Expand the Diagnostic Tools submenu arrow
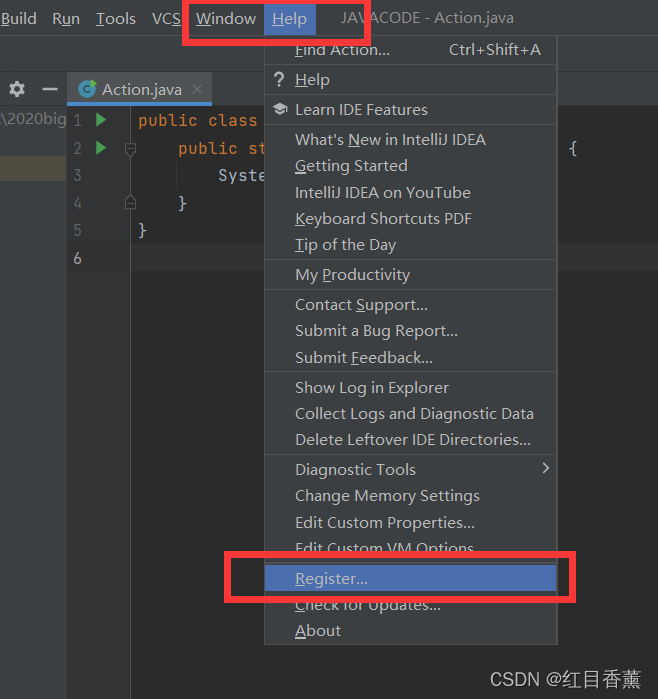Viewport: 658px width, 699px height. [546, 468]
